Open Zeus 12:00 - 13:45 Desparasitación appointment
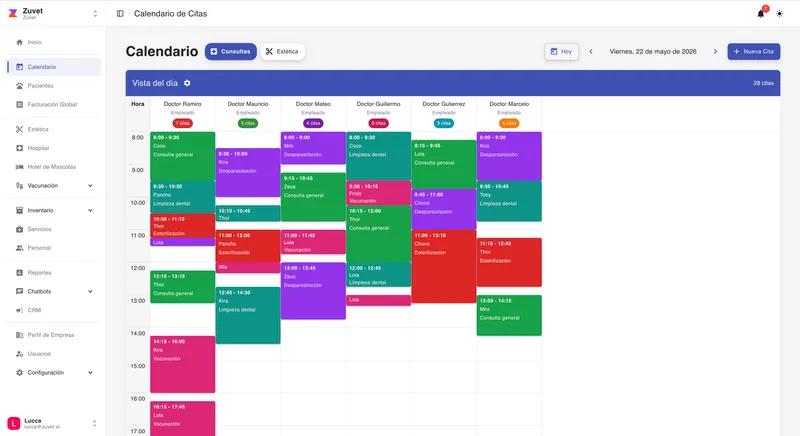This screenshot has width=800, height=436. tap(313, 291)
